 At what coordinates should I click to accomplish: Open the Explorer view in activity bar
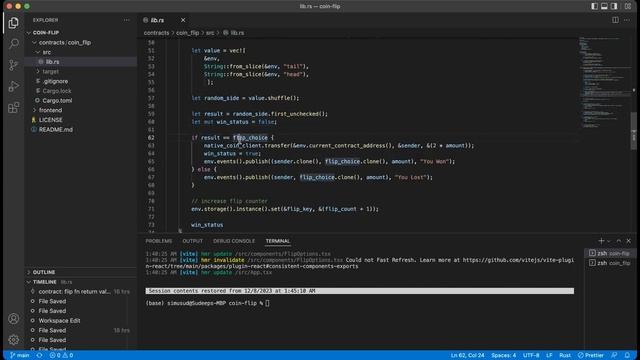(13, 23)
